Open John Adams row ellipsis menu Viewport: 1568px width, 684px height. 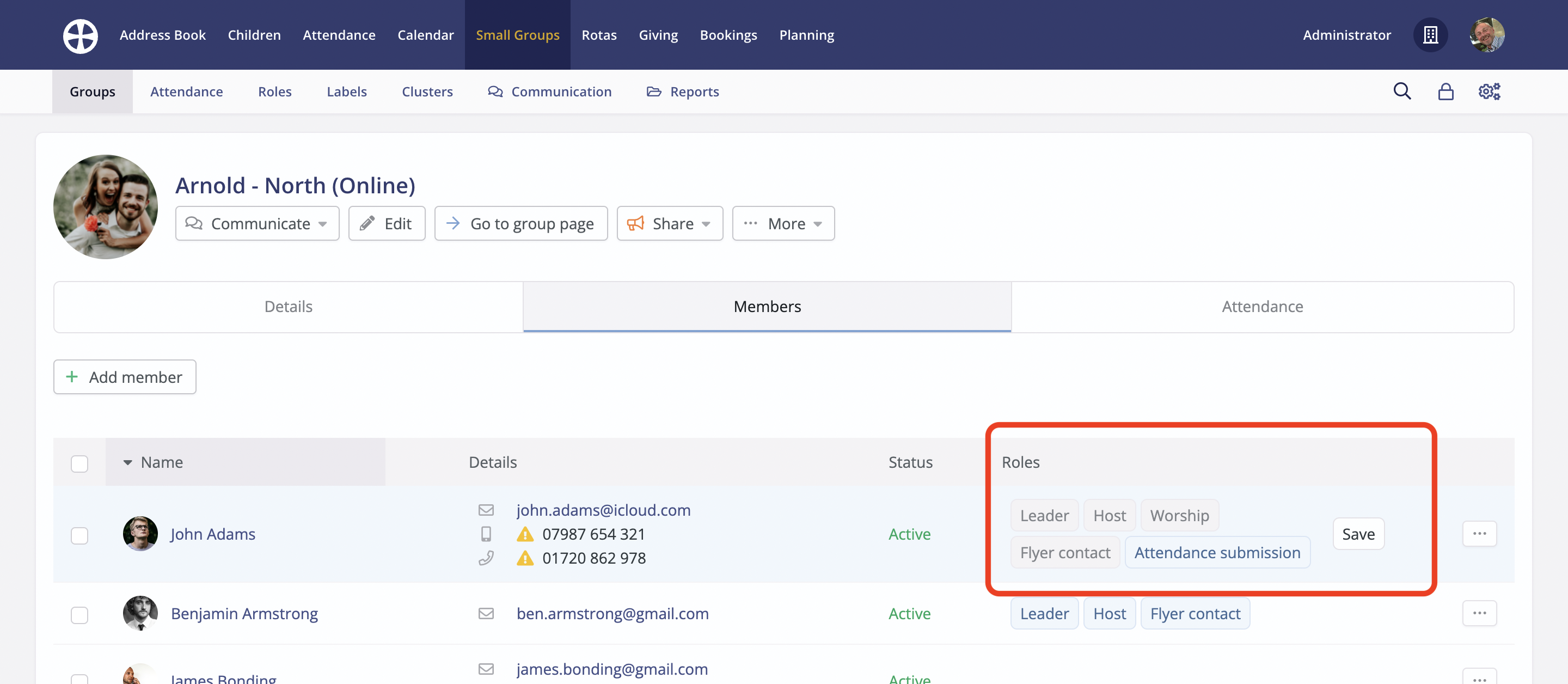pos(1479,534)
